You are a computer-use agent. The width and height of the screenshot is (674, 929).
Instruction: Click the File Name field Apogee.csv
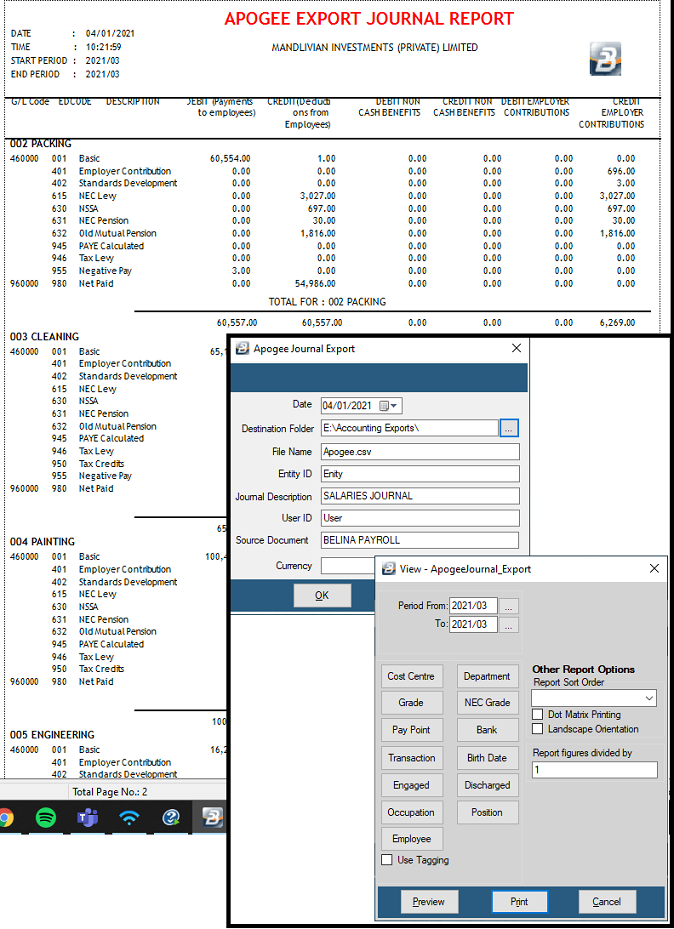coord(420,451)
